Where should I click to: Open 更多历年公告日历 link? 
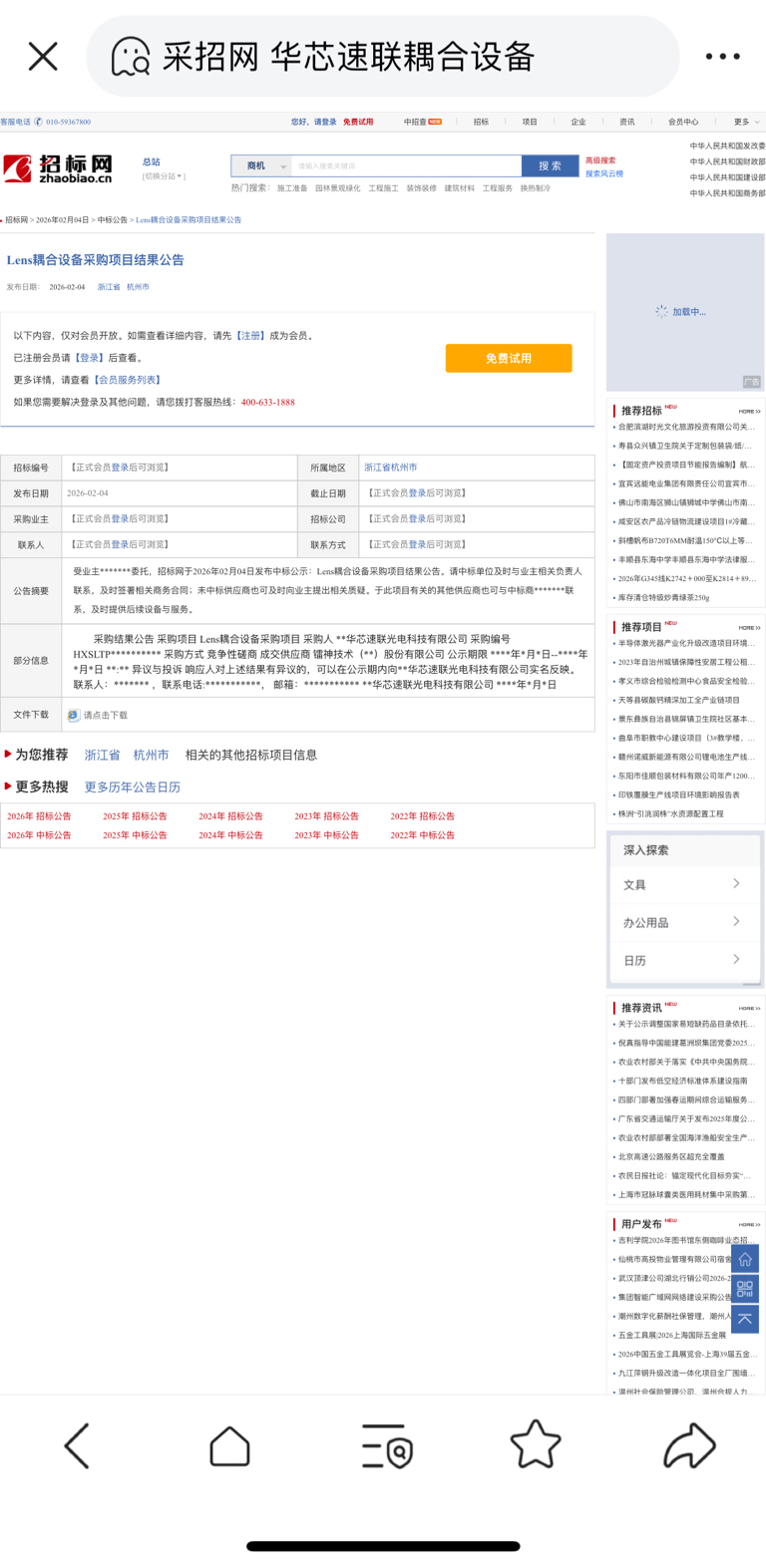[x=133, y=787]
